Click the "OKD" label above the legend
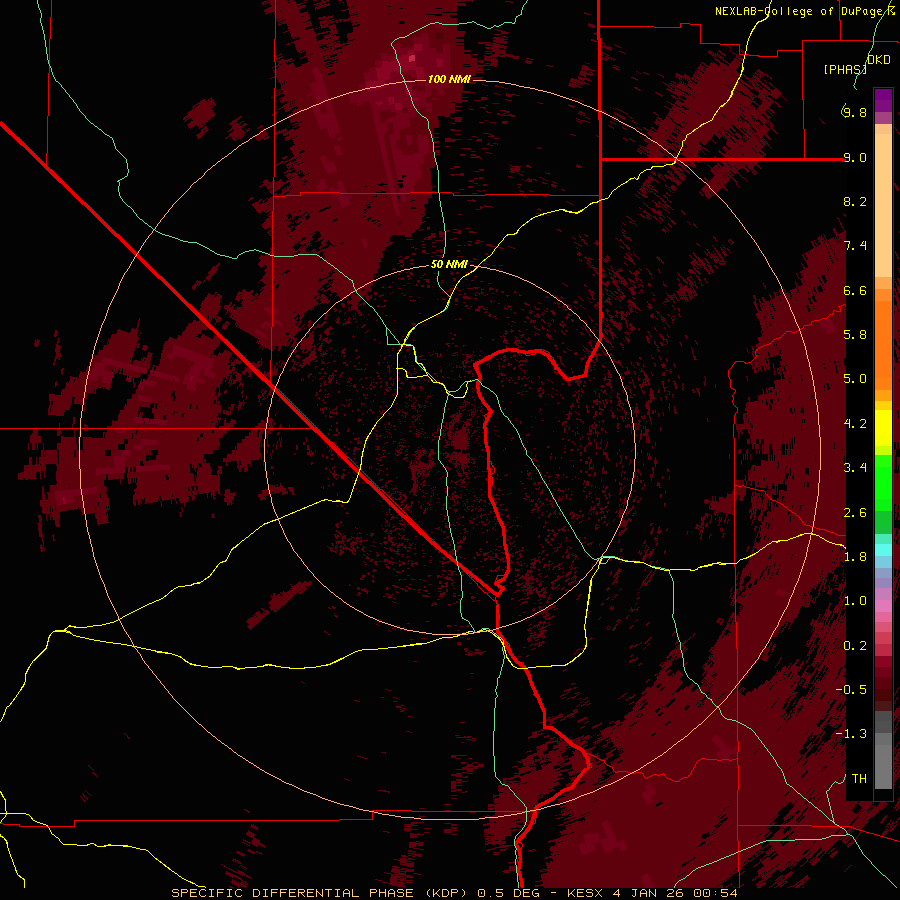Image resolution: width=900 pixels, height=900 pixels. tap(879, 60)
